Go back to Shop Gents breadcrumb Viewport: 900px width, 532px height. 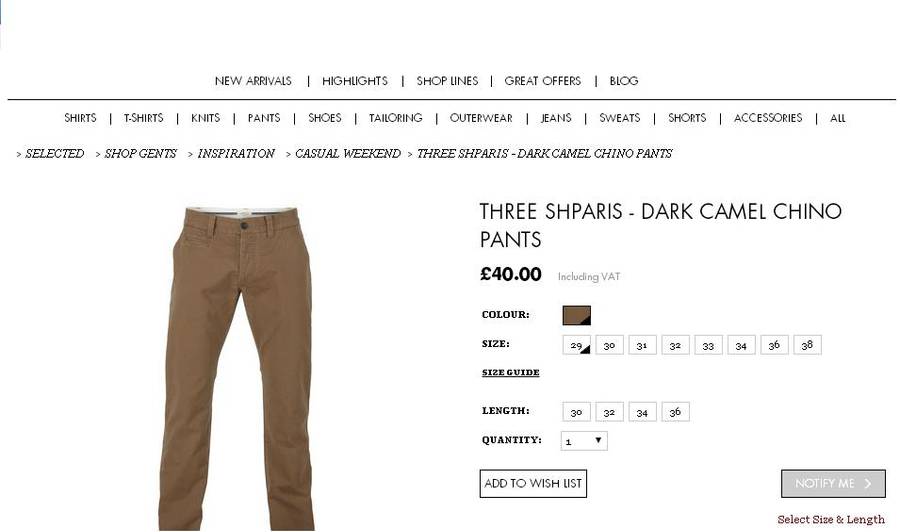tap(141, 154)
